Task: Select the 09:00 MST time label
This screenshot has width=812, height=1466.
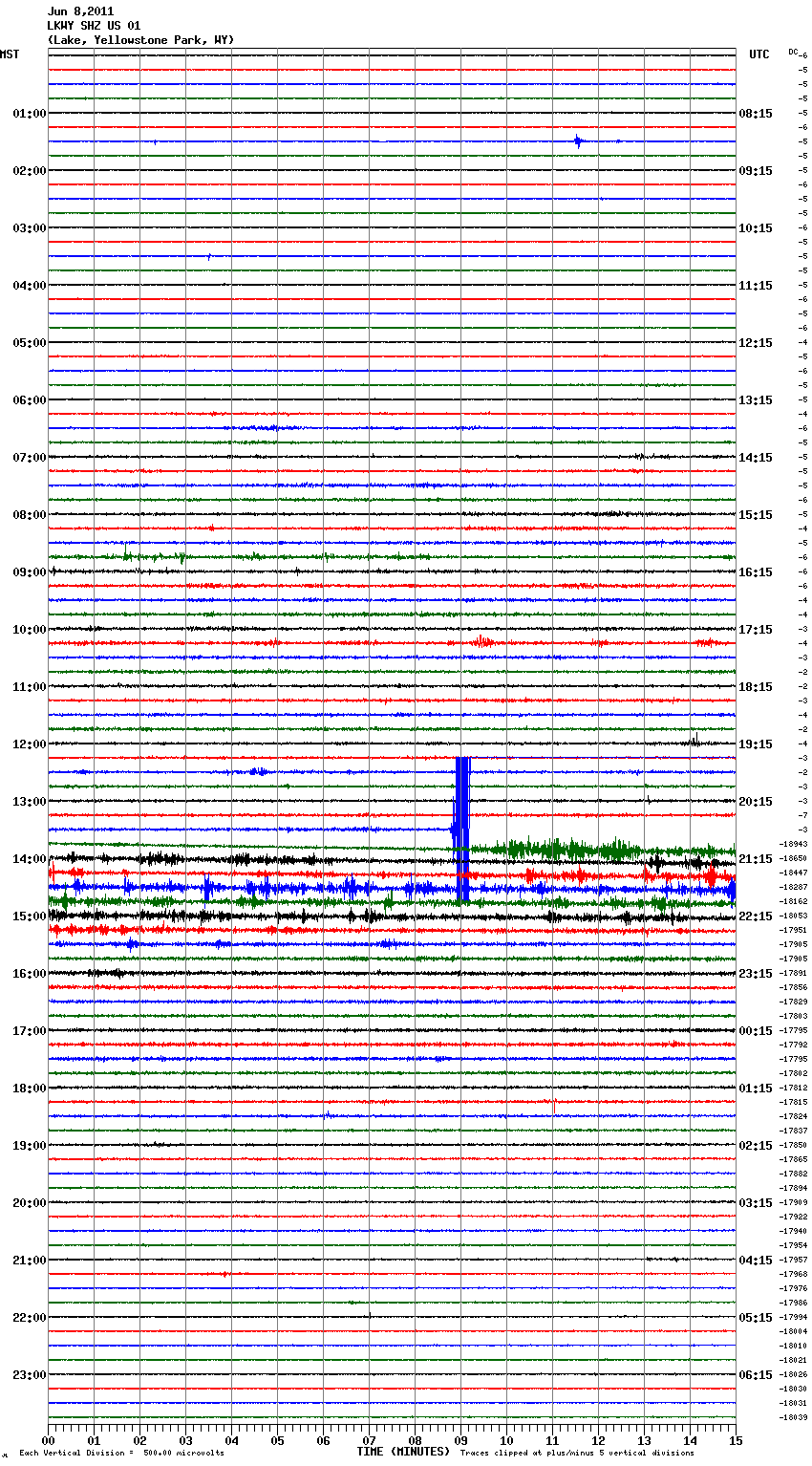Action: (x=29, y=572)
